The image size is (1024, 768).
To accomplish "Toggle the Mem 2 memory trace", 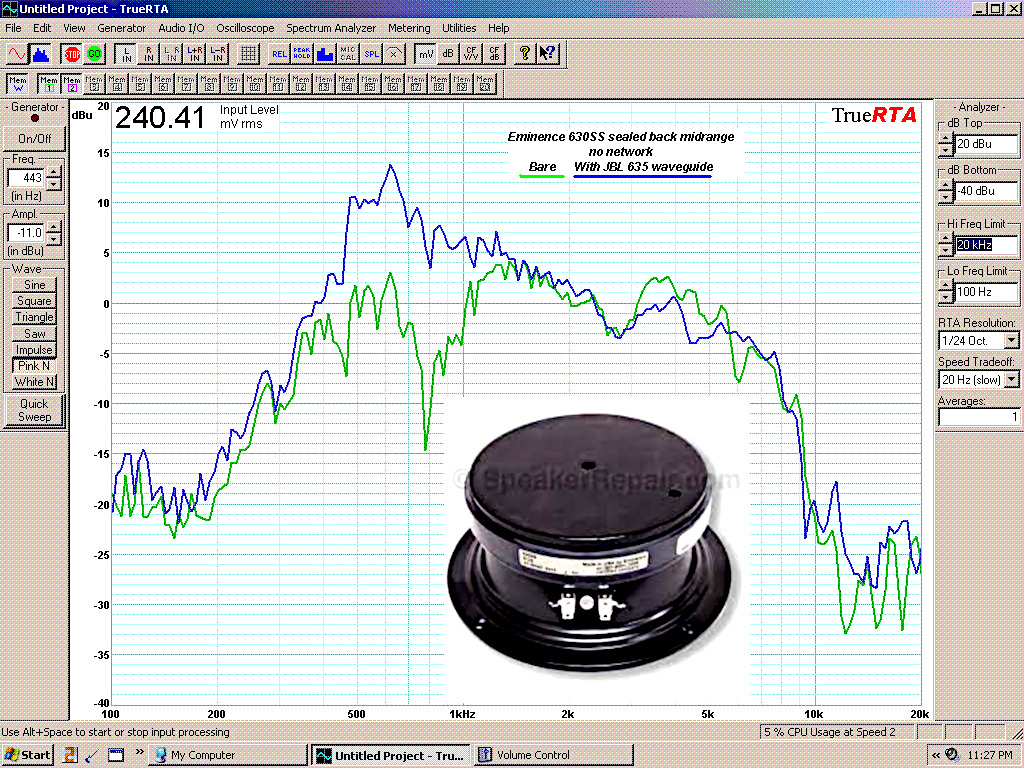I will (72, 84).
